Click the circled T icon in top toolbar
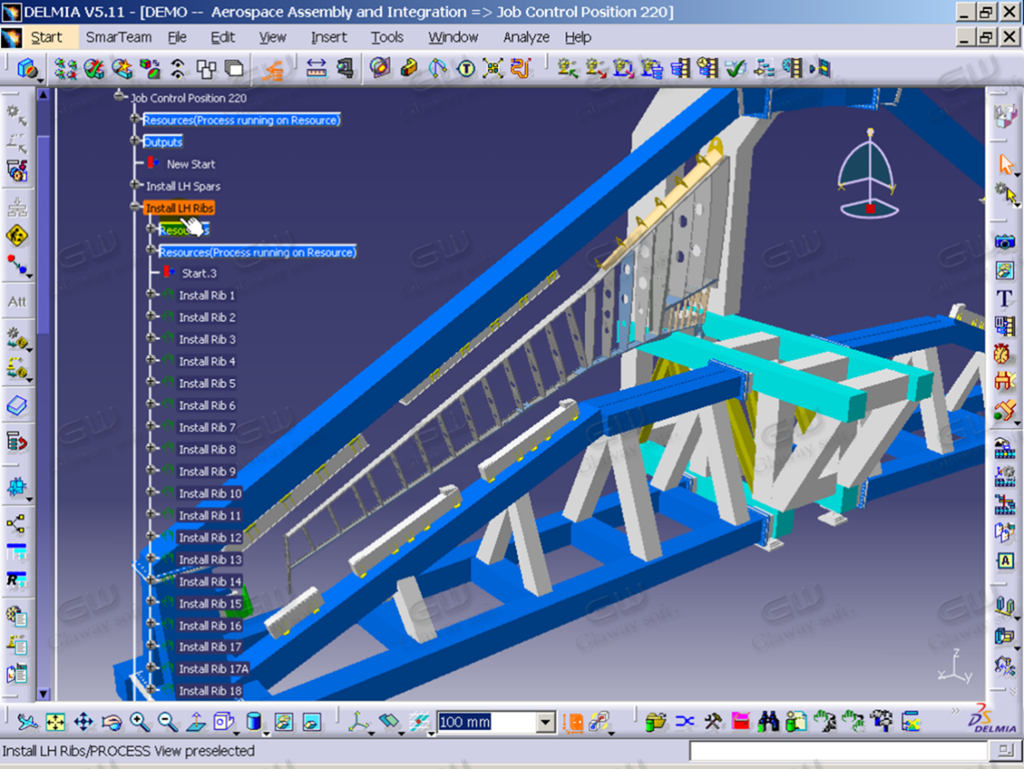1024x769 pixels. [466, 68]
